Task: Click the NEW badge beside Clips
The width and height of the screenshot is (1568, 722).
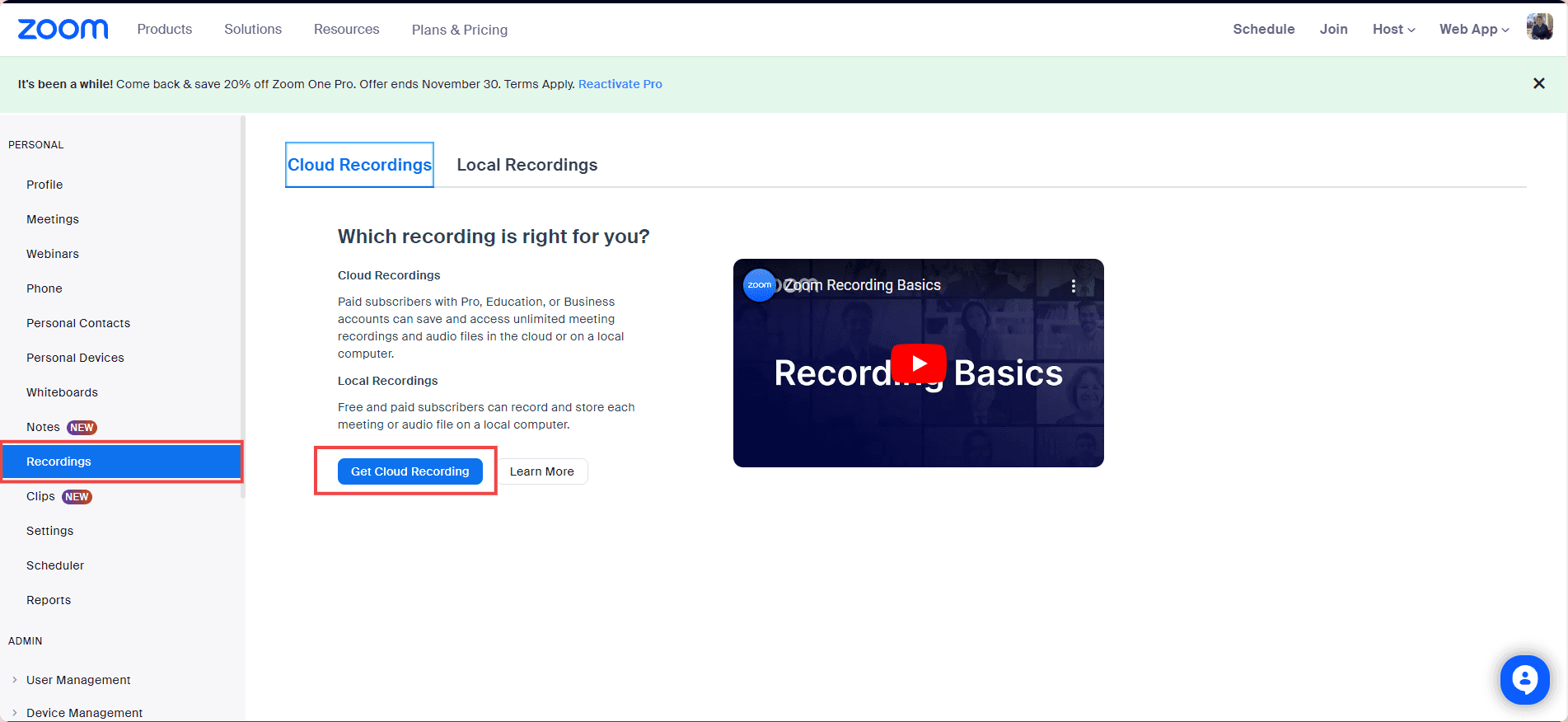Action: point(77,496)
